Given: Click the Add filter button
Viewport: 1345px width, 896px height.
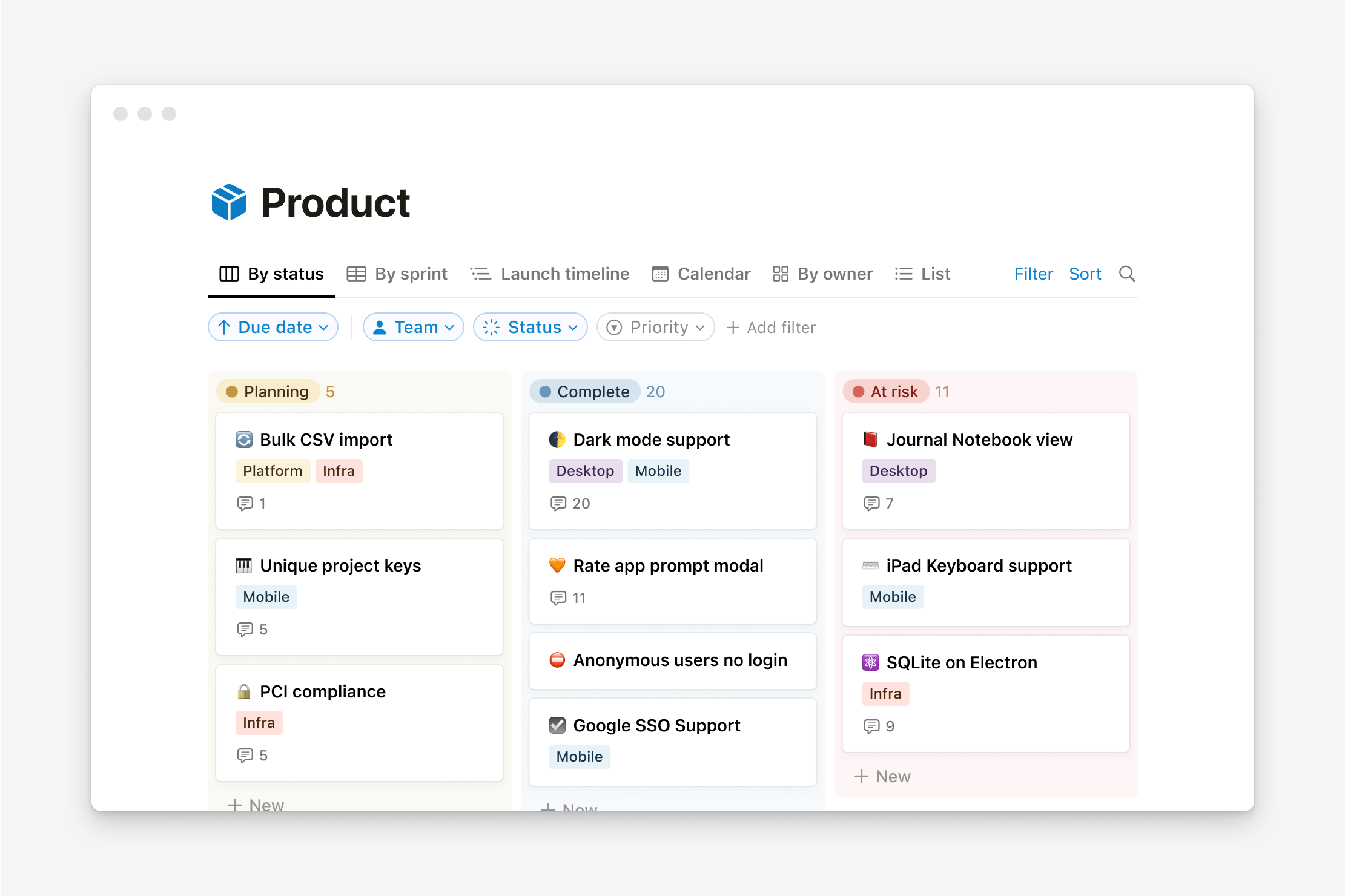Looking at the screenshot, I should click(770, 327).
